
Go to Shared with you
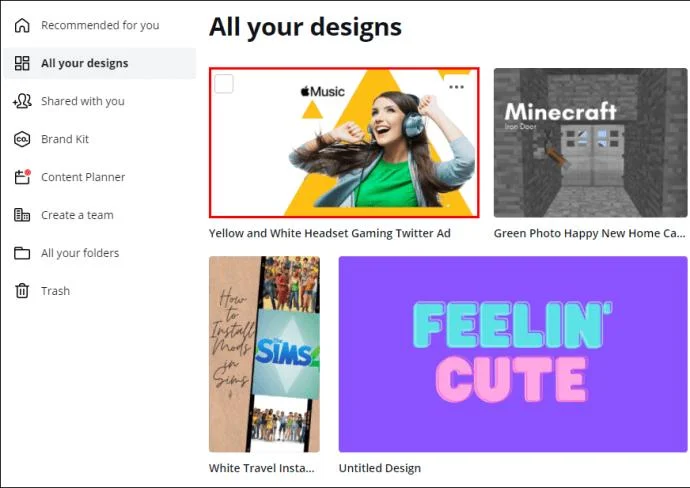100,101
